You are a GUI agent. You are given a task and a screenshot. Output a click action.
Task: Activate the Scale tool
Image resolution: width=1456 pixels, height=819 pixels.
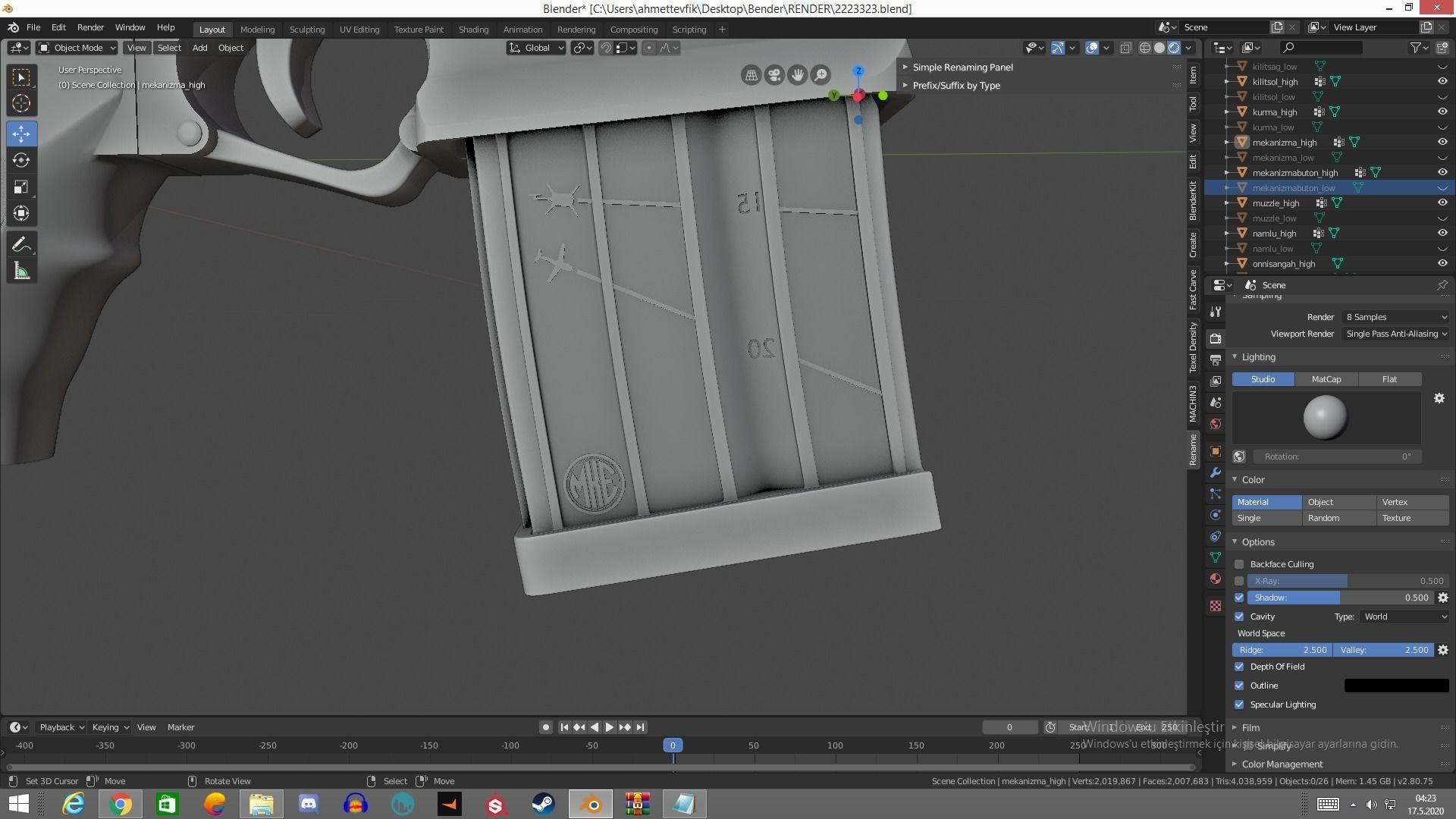(21, 187)
